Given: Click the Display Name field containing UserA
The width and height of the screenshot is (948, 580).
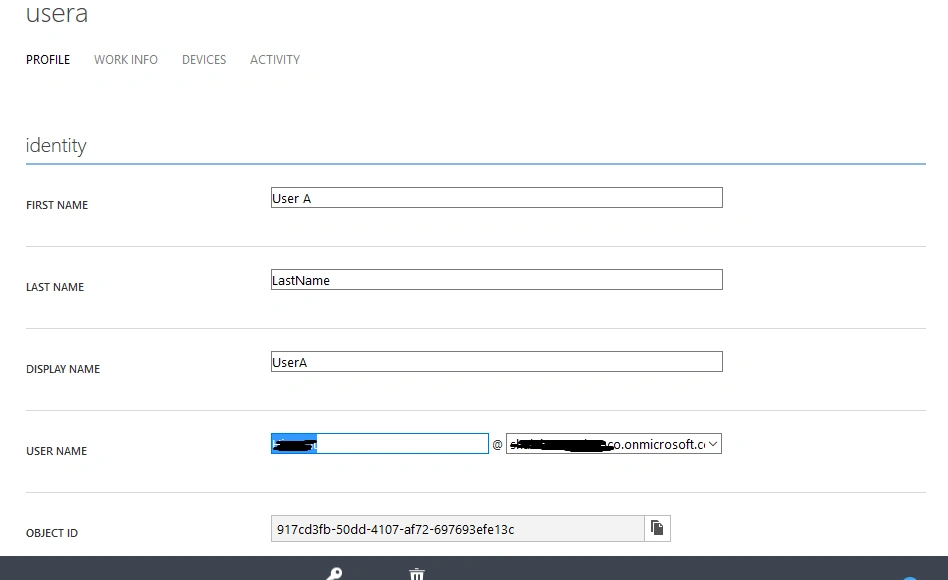Looking at the screenshot, I should click(496, 362).
